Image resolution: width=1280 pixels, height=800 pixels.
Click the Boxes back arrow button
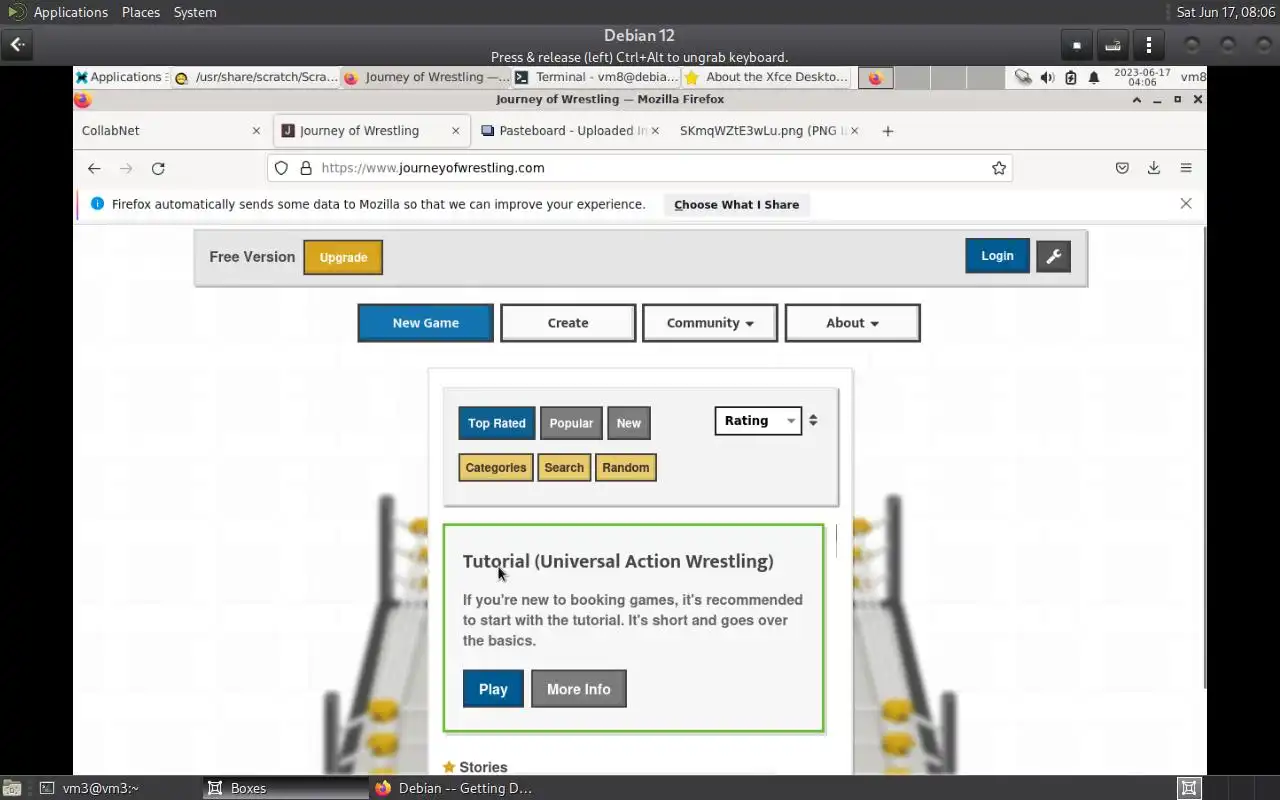click(18, 44)
